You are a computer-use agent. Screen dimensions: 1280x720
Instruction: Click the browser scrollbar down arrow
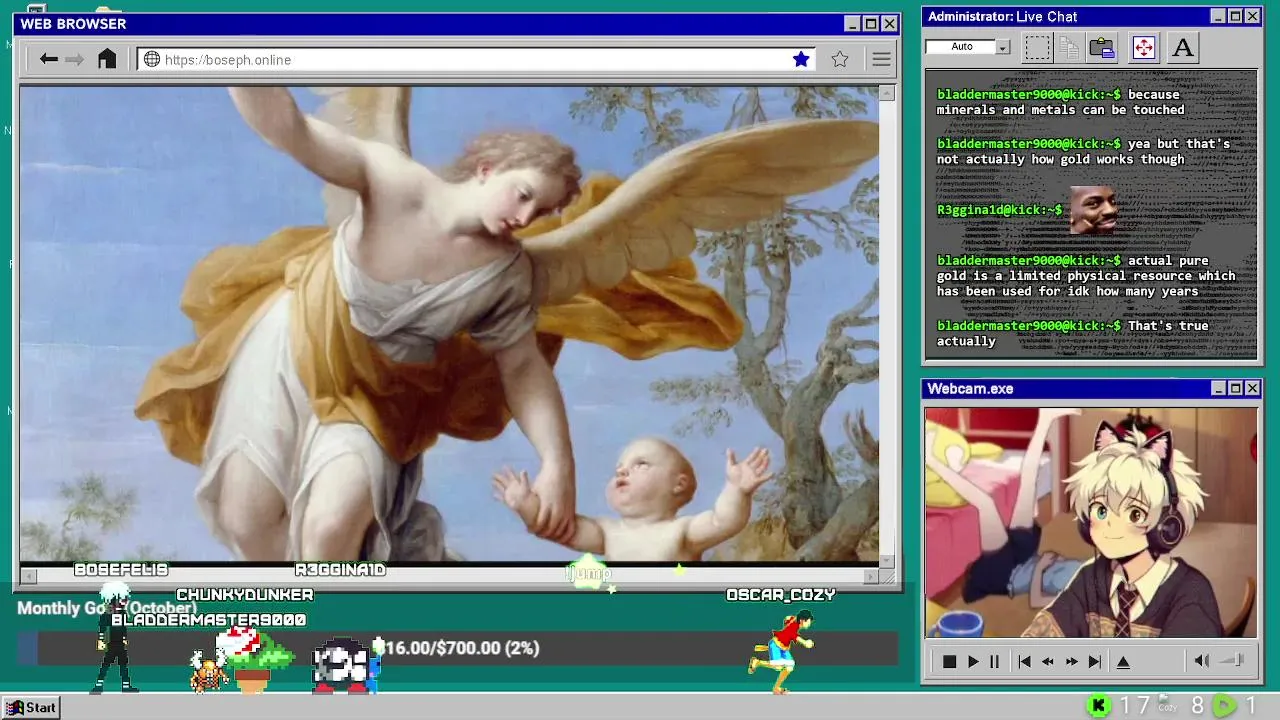[886, 561]
